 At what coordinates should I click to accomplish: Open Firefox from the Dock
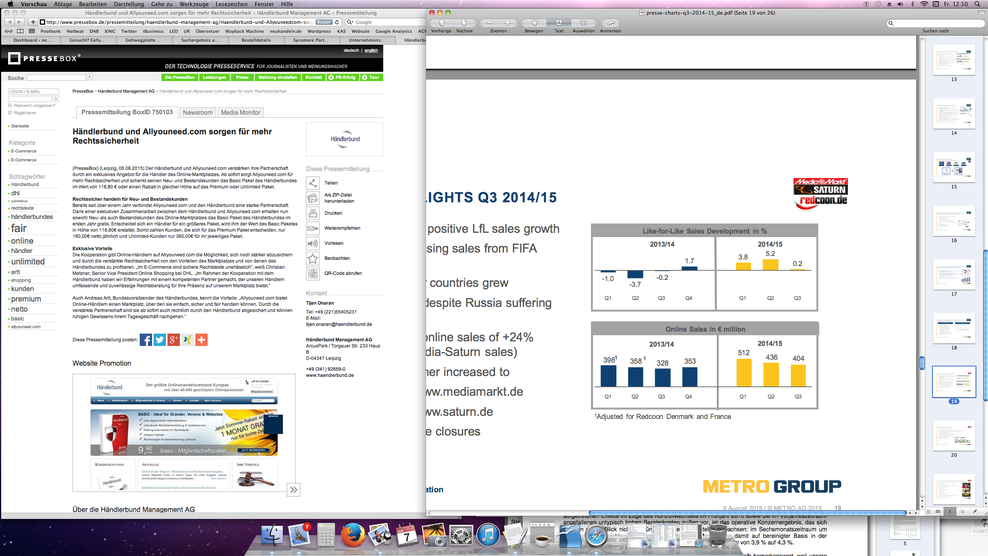point(353,535)
